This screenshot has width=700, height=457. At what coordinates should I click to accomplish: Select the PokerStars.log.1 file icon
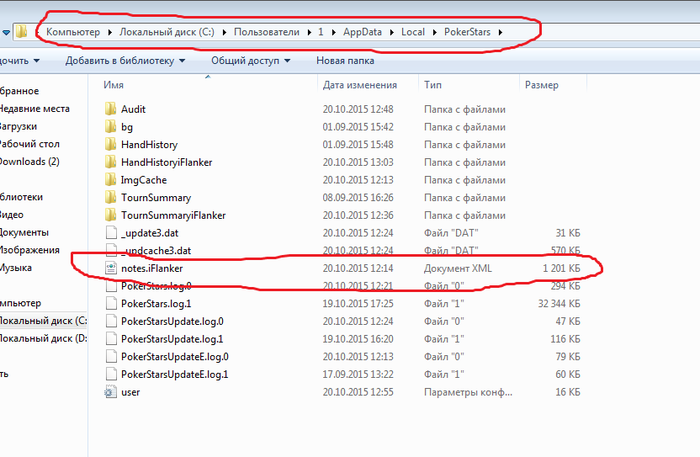coord(111,303)
